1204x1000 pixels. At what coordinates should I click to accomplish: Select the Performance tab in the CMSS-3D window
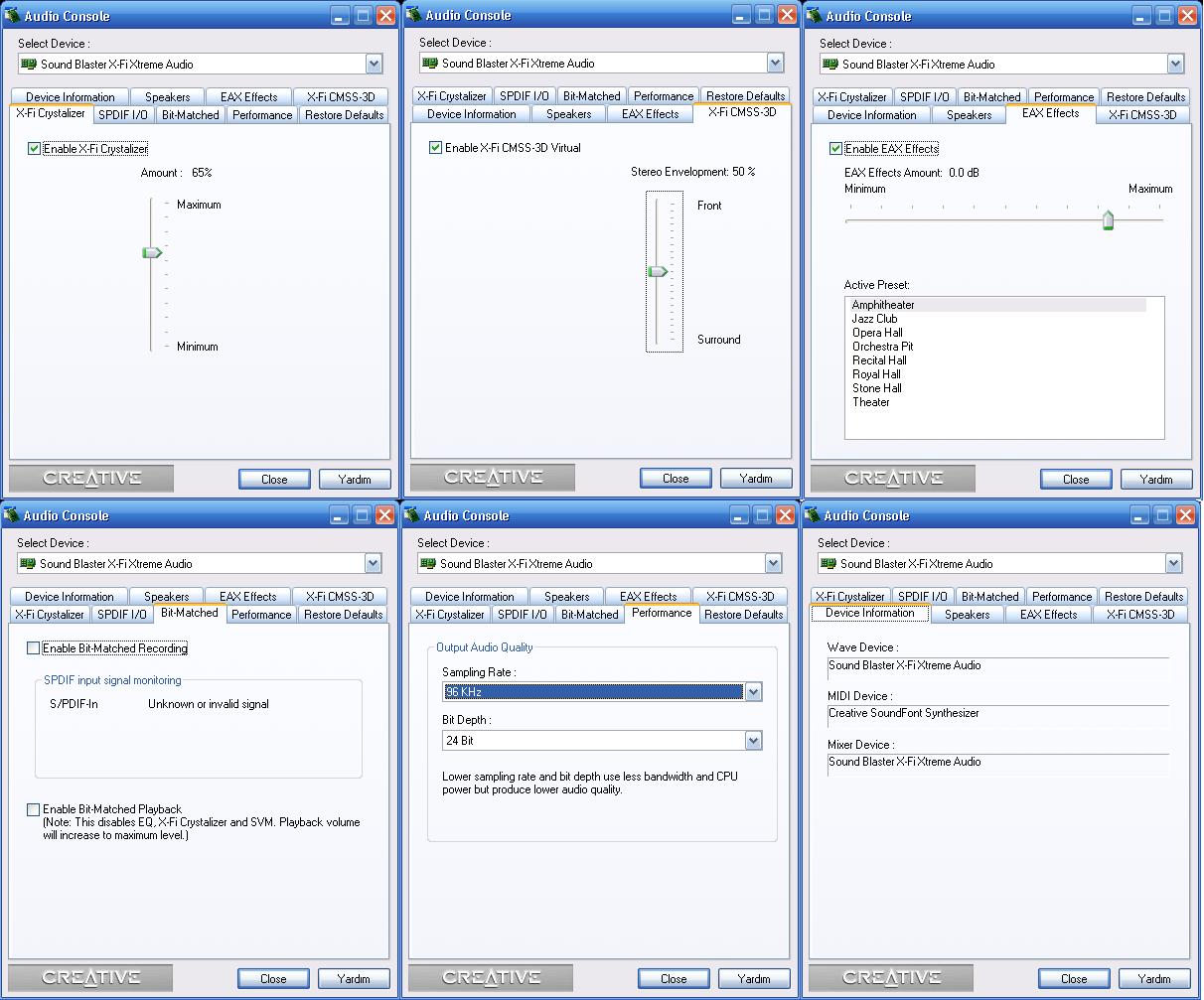pos(664,96)
